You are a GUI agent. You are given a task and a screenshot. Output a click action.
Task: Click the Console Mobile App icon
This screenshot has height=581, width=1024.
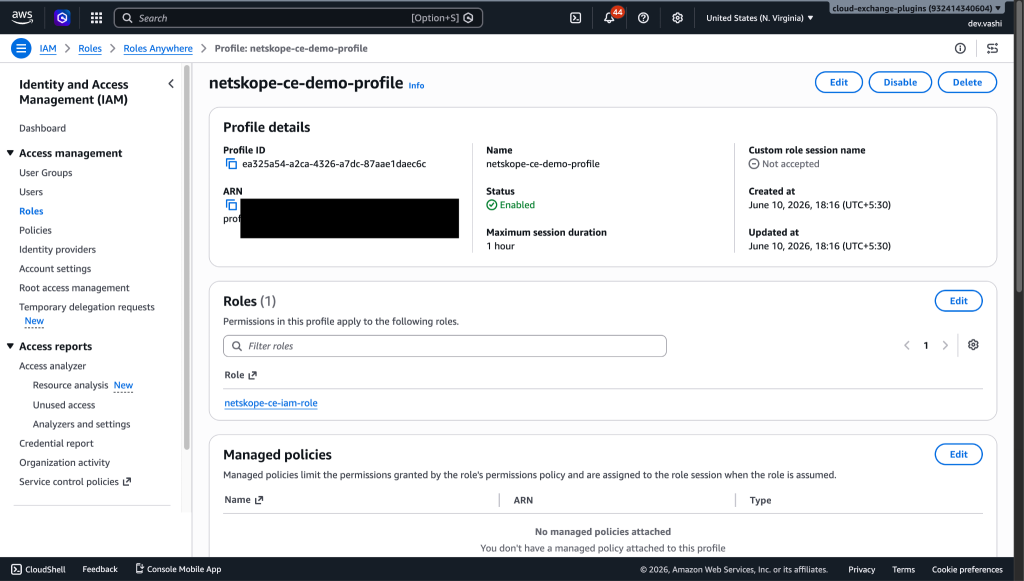point(139,569)
